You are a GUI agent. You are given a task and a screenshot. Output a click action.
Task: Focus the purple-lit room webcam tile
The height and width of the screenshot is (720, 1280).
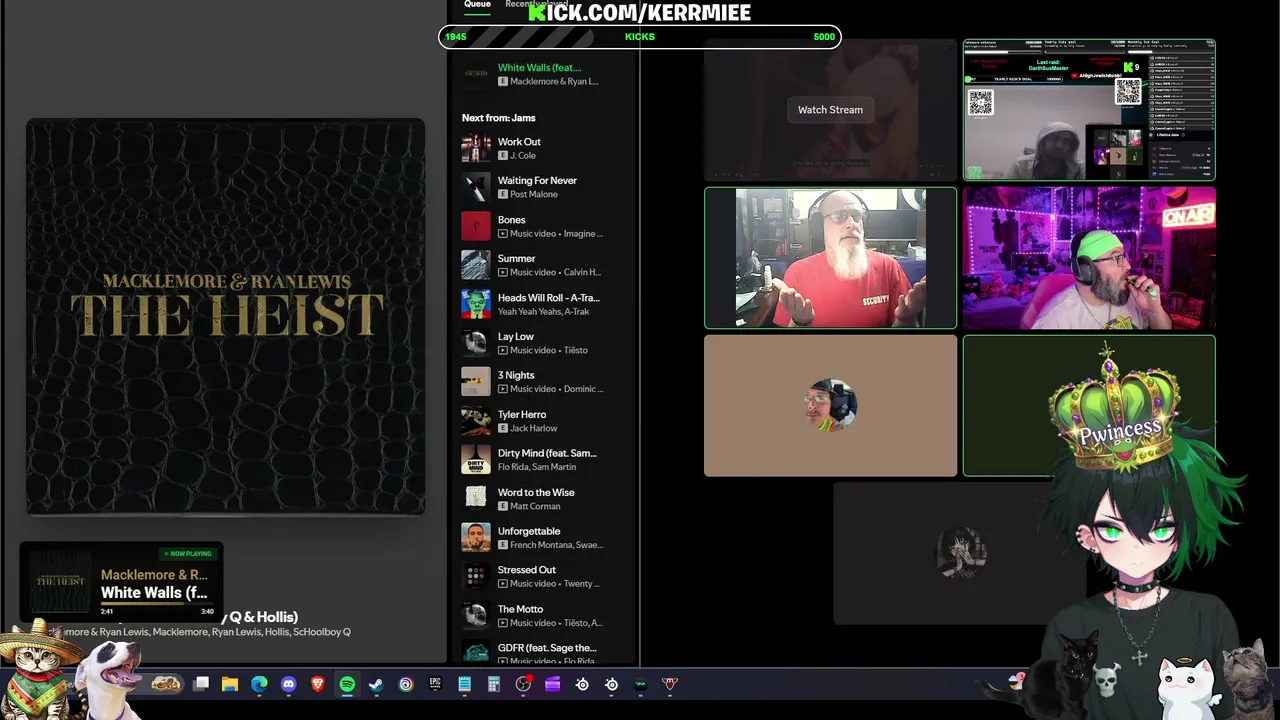pyautogui.click(x=1089, y=258)
